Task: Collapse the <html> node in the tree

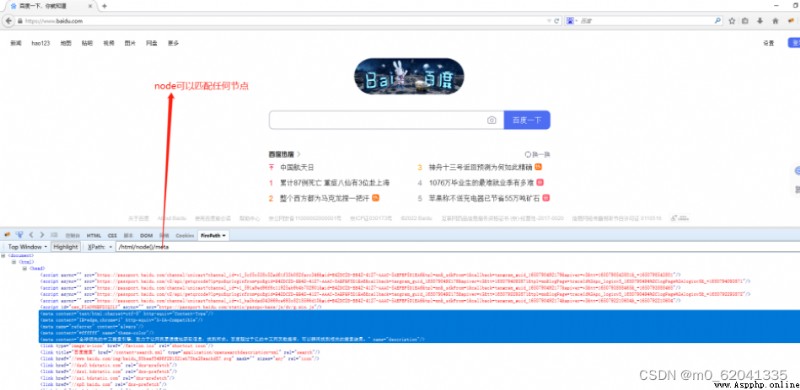Action: pyautogui.click(x=14, y=262)
